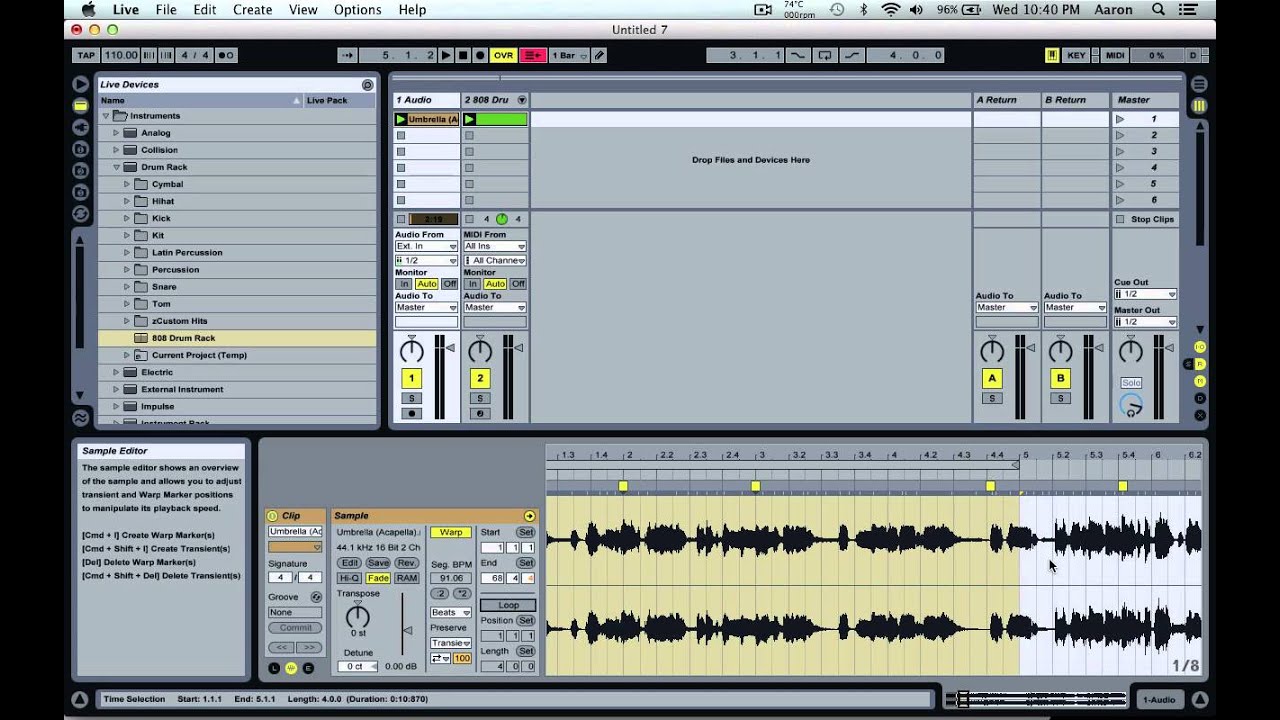Screen dimensions: 1280x720
Task: Click the TAP tempo button
Action: pyautogui.click(x=86, y=55)
